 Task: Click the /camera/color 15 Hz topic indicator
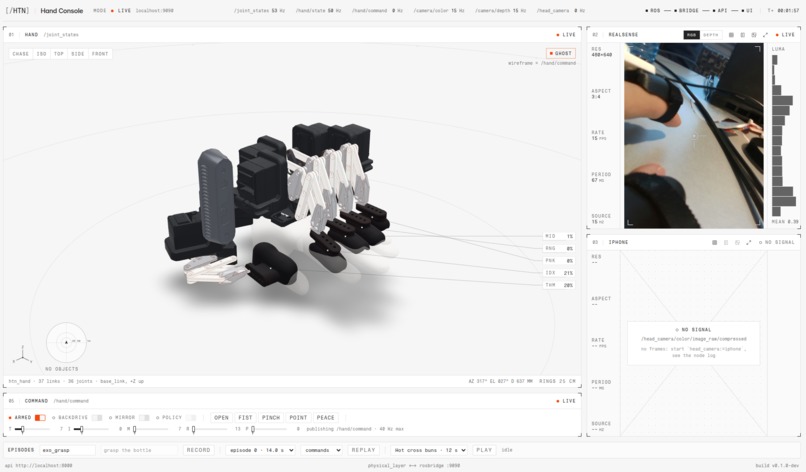coord(438,11)
